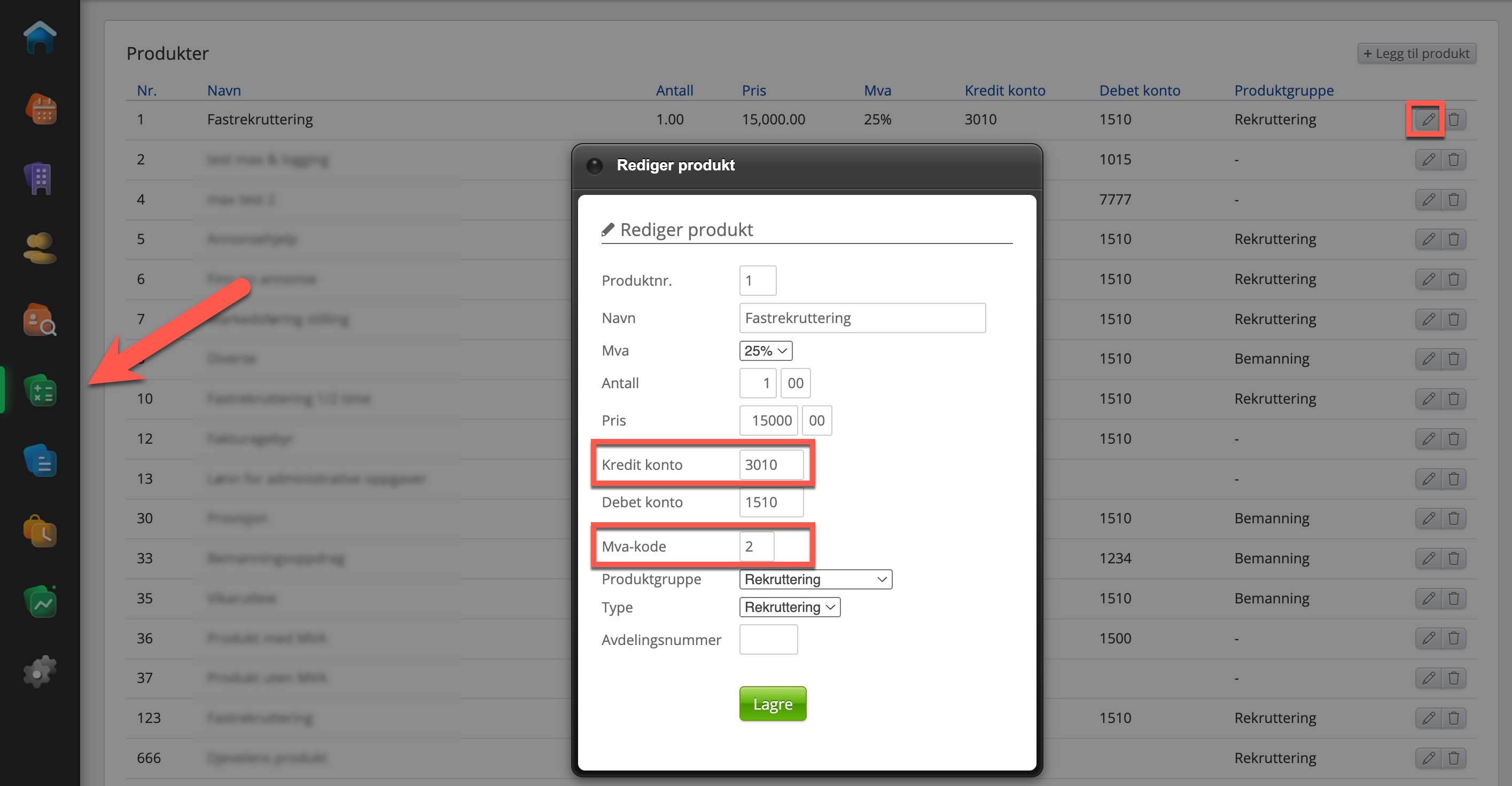This screenshot has width=1512, height=786.
Task: Sort by Produktgruppe column header
Action: pos(1284,90)
